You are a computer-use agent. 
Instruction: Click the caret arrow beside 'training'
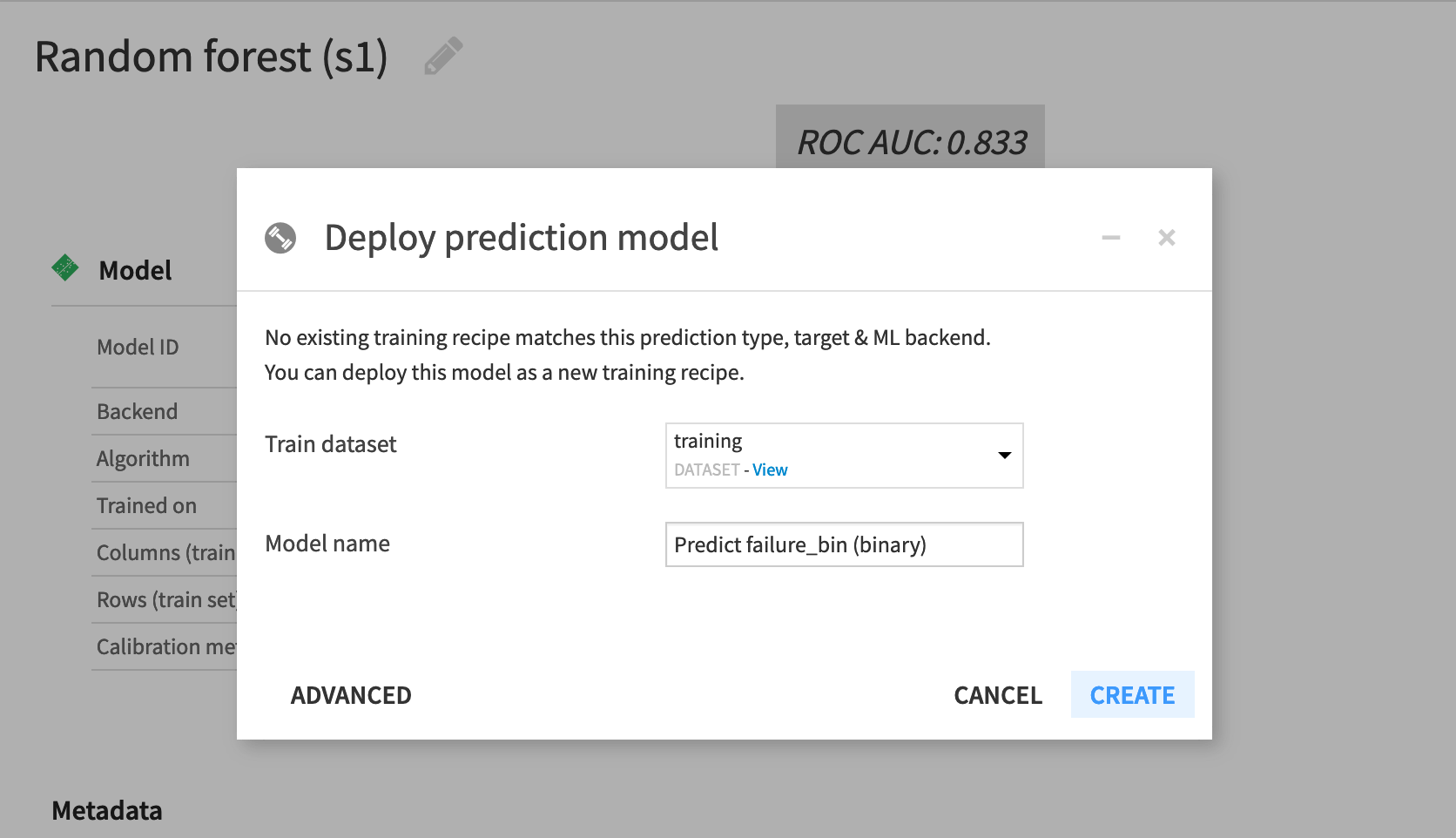coord(1005,456)
